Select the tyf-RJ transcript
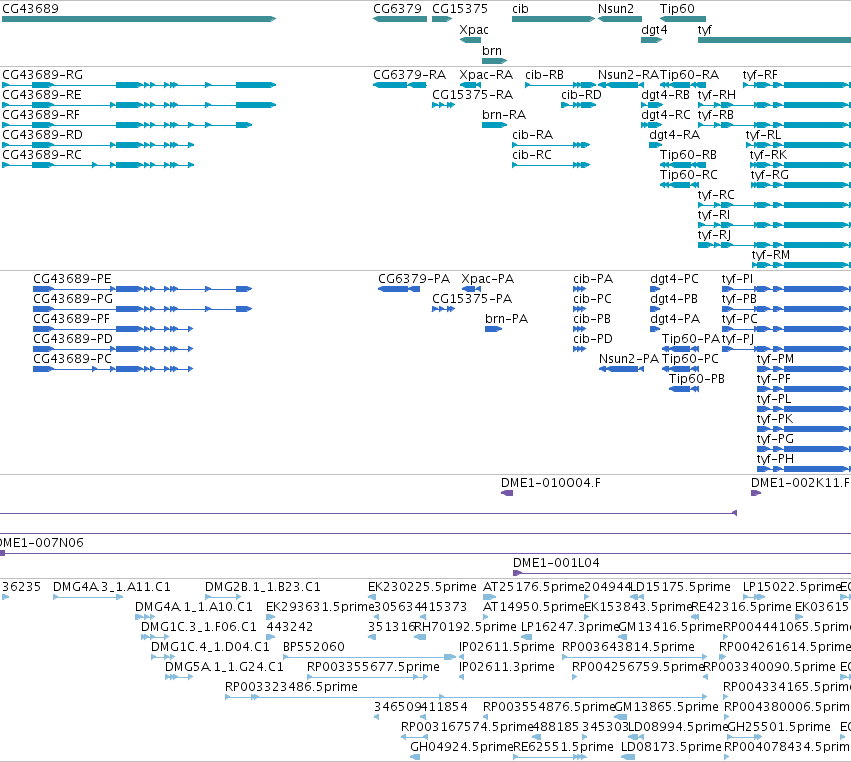Screen dimensions: 851x762 coord(774,245)
